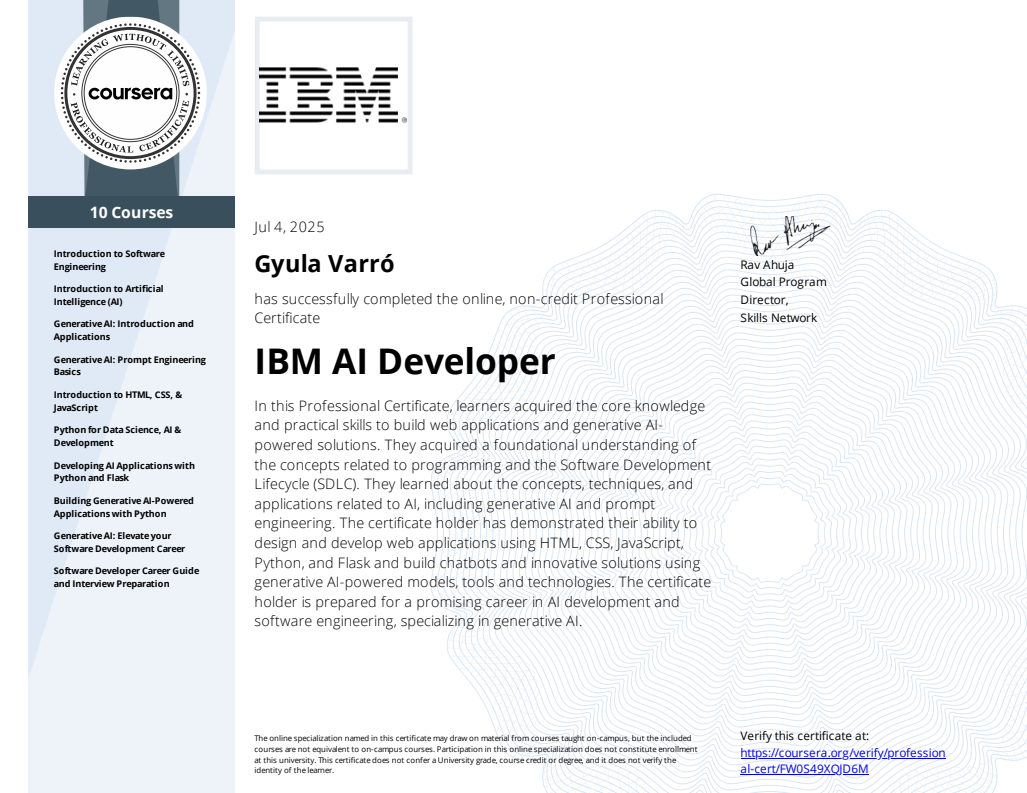
Task: Select Building Generative AI-Powered Applications with Python
Action: click(x=123, y=507)
